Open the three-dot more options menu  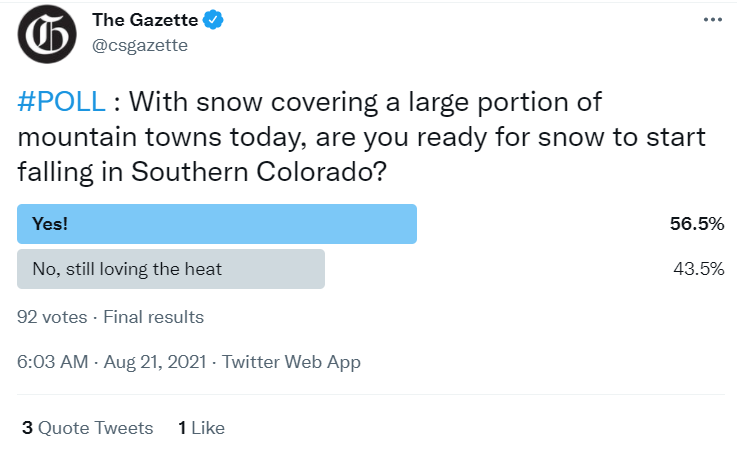712,20
